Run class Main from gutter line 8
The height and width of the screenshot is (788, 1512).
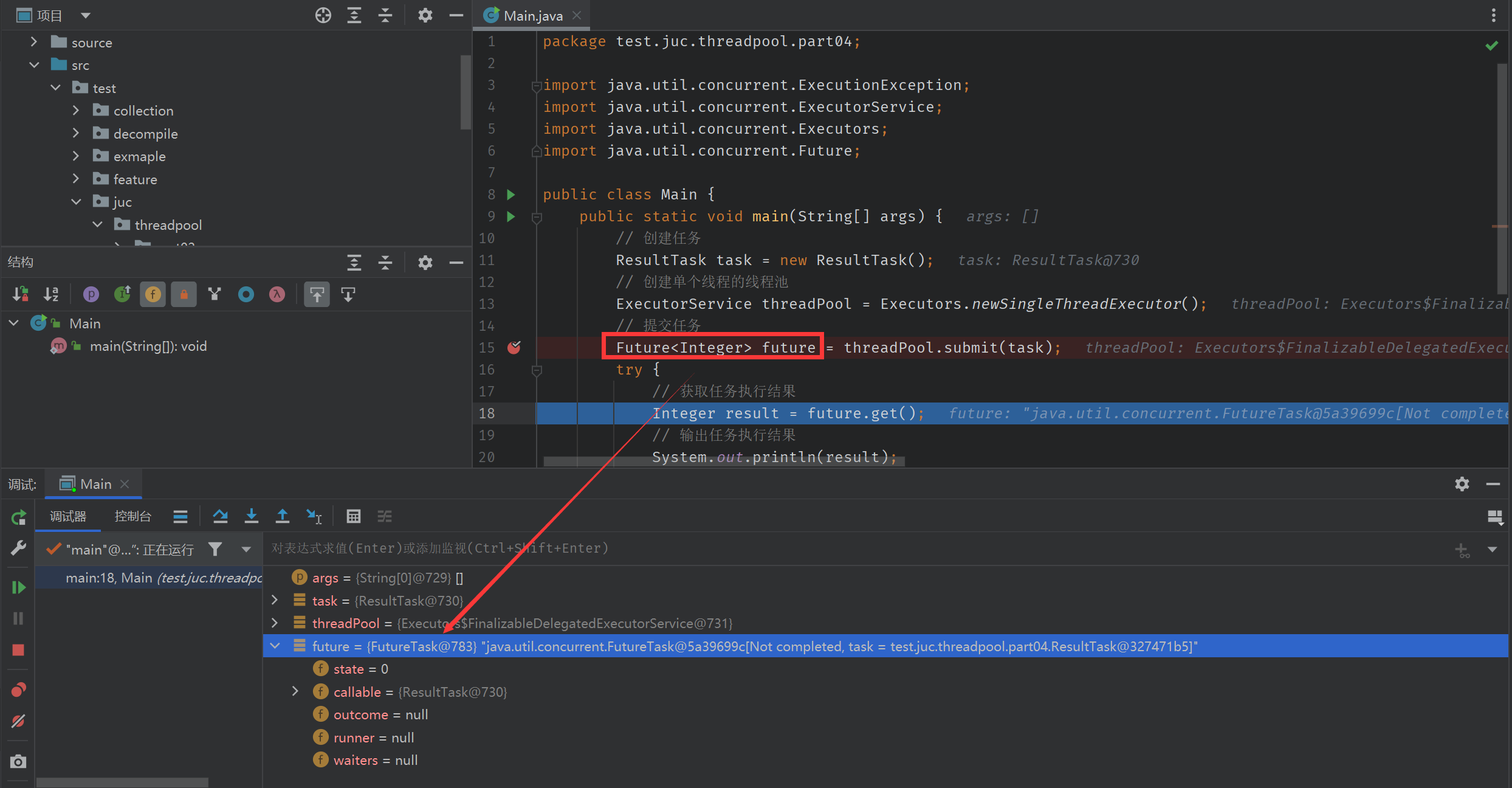point(511,195)
